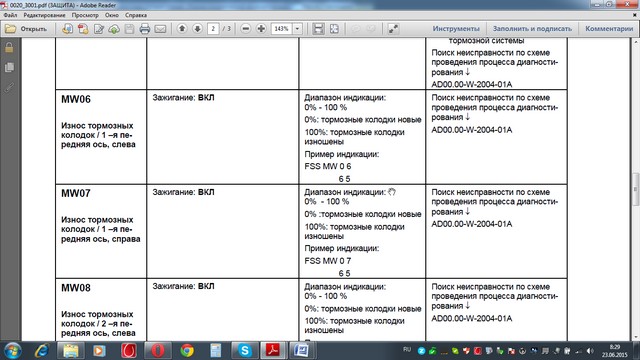The image size is (640, 360).
Task: Open the attachments paperclip sidebar icon
Action: pyautogui.click(x=9, y=87)
